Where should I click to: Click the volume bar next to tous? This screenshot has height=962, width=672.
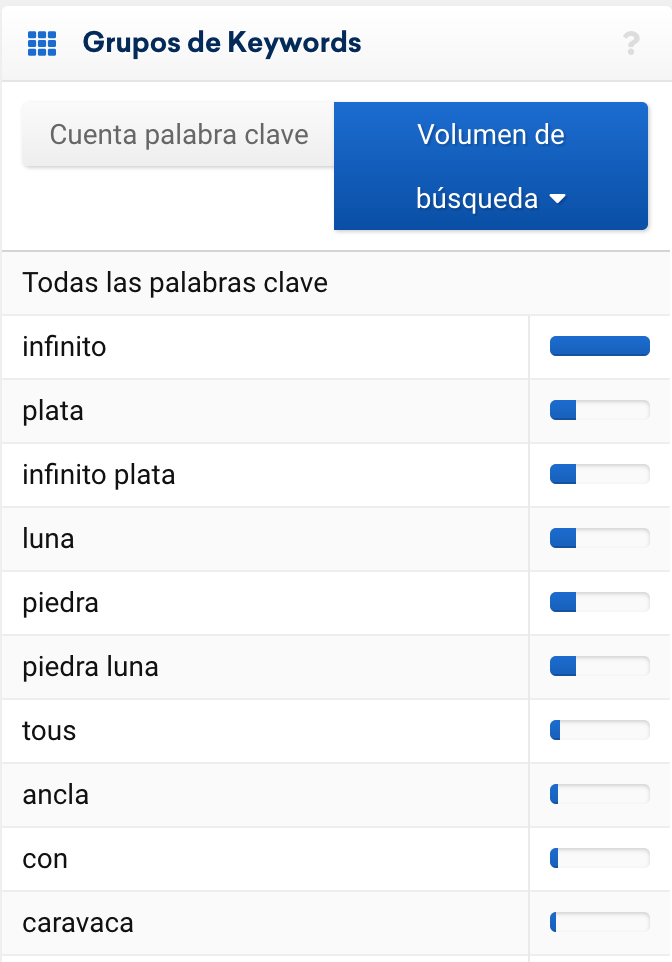pos(600,730)
